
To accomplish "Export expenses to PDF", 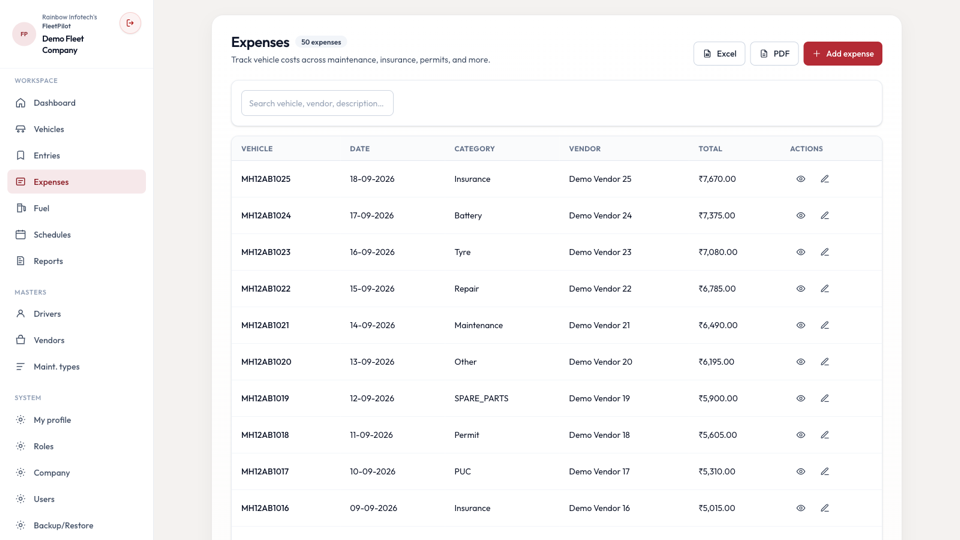I will pyautogui.click(x=774, y=54).
